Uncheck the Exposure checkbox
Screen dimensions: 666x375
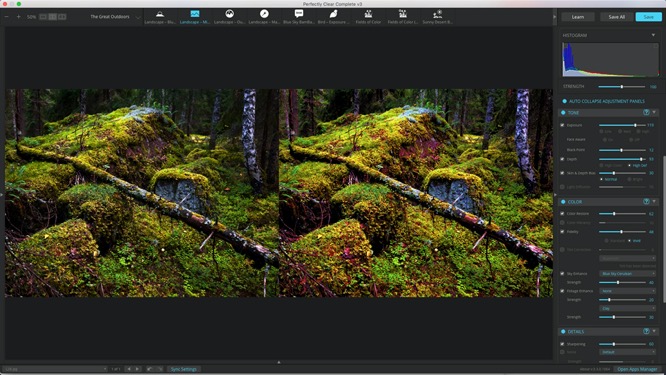[x=562, y=125]
